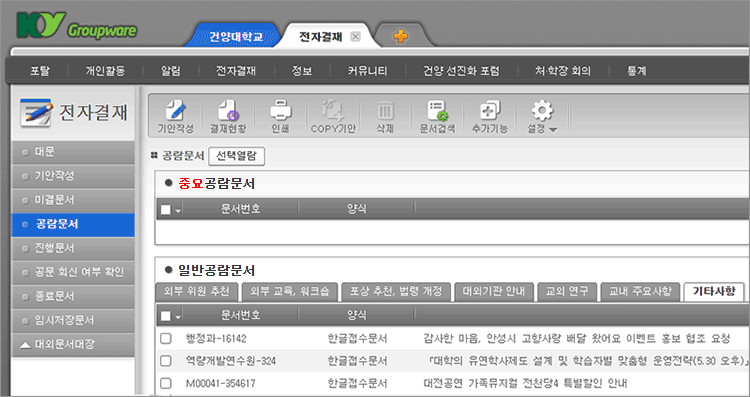Open 임시저장문서 in the sidebar

point(73,320)
